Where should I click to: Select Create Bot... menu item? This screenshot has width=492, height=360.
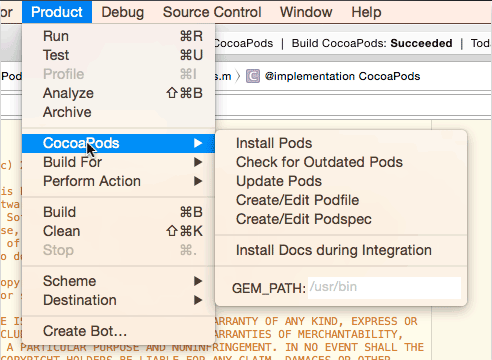[118, 331]
